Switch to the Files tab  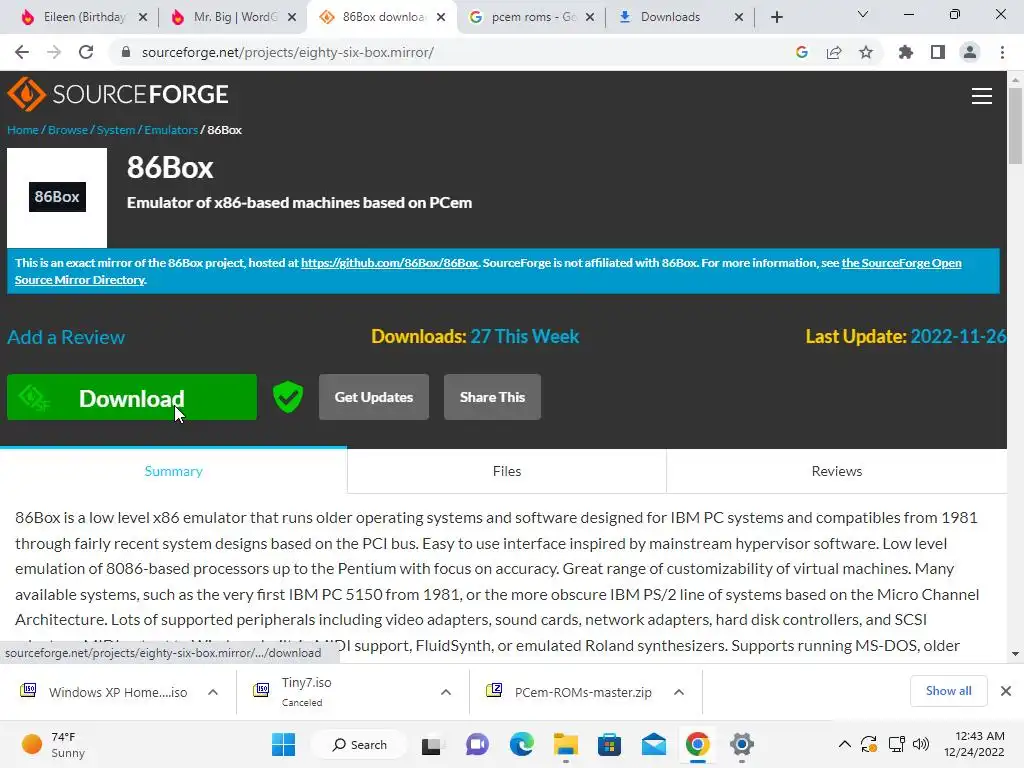tap(507, 471)
